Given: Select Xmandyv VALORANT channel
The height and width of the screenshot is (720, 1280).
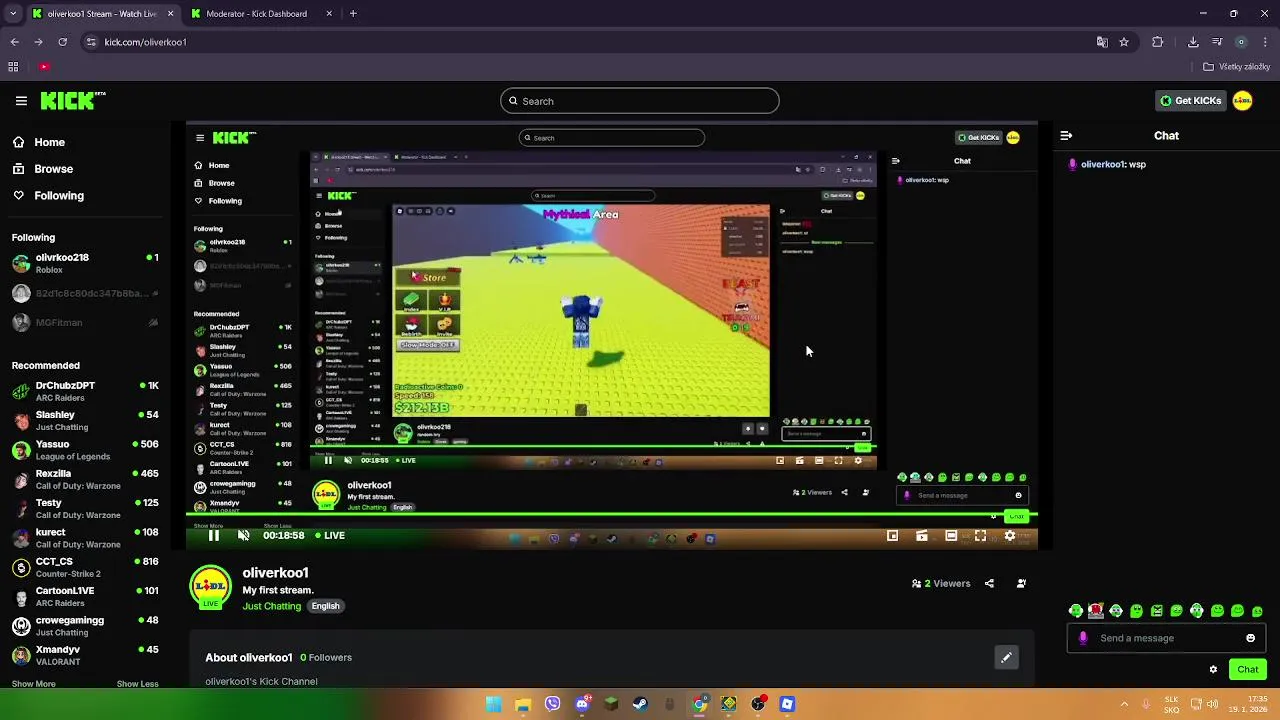Looking at the screenshot, I should coord(85,655).
